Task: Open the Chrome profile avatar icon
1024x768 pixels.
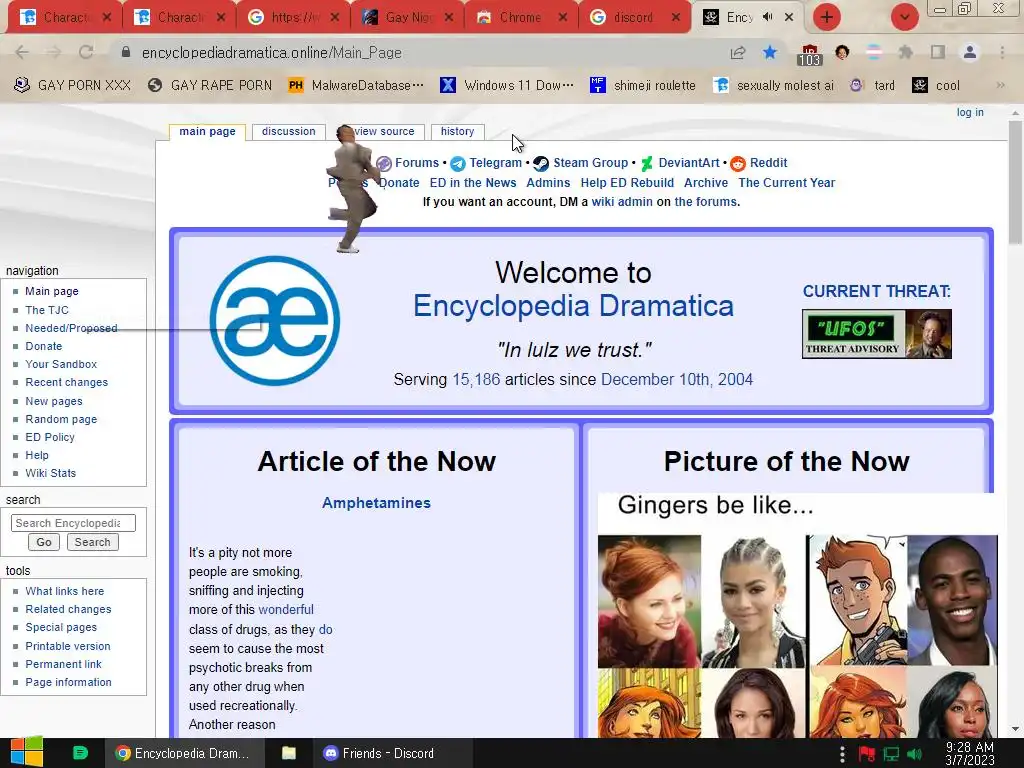Action: point(970,52)
